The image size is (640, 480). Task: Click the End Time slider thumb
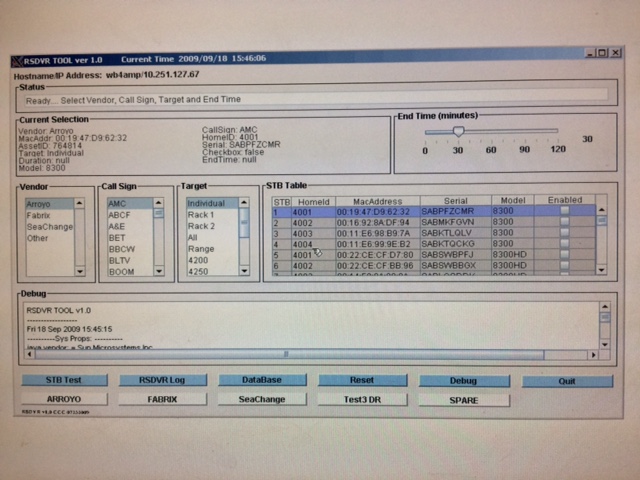458,131
